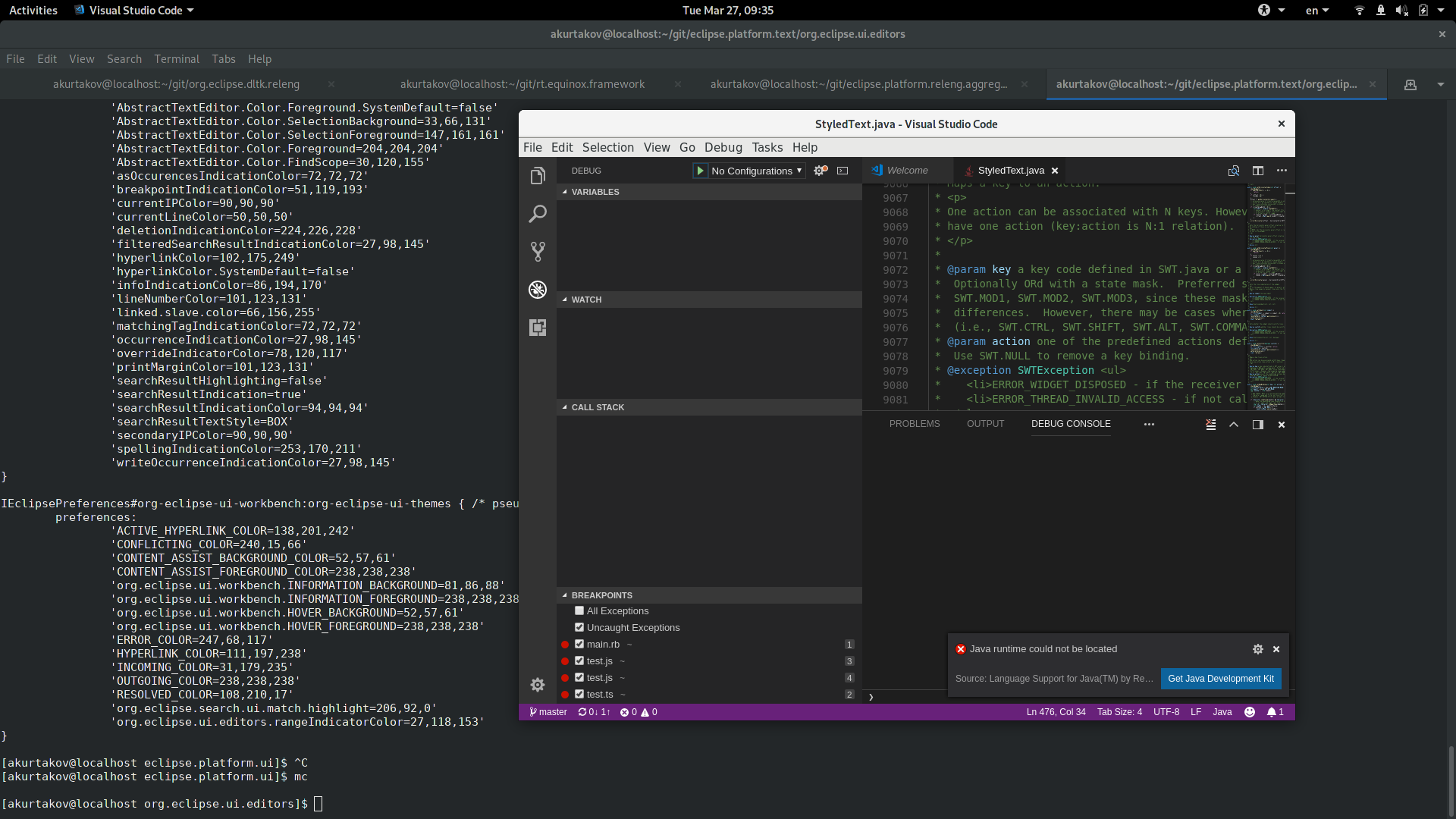The height and width of the screenshot is (819, 1456).
Task: Open debug console via toolbar terminal icon
Action: click(x=843, y=171)
